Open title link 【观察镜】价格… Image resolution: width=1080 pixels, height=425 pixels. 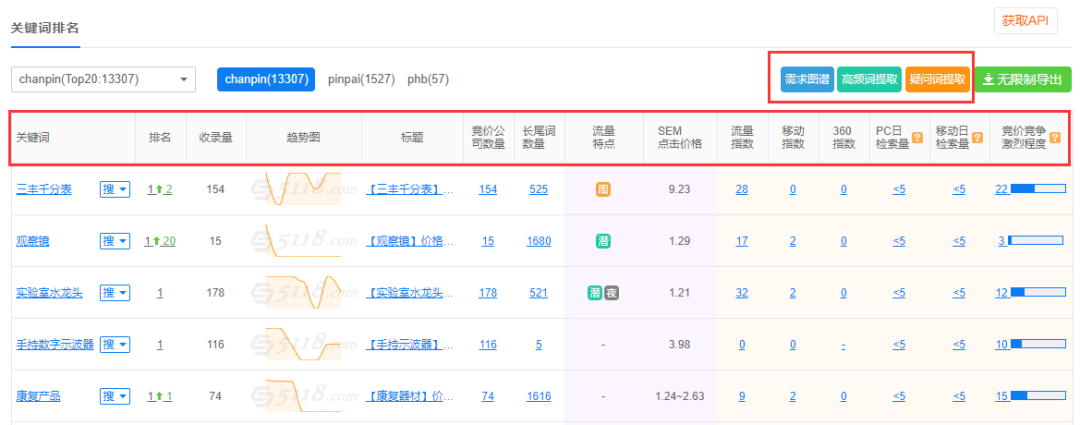pos(410,241)
